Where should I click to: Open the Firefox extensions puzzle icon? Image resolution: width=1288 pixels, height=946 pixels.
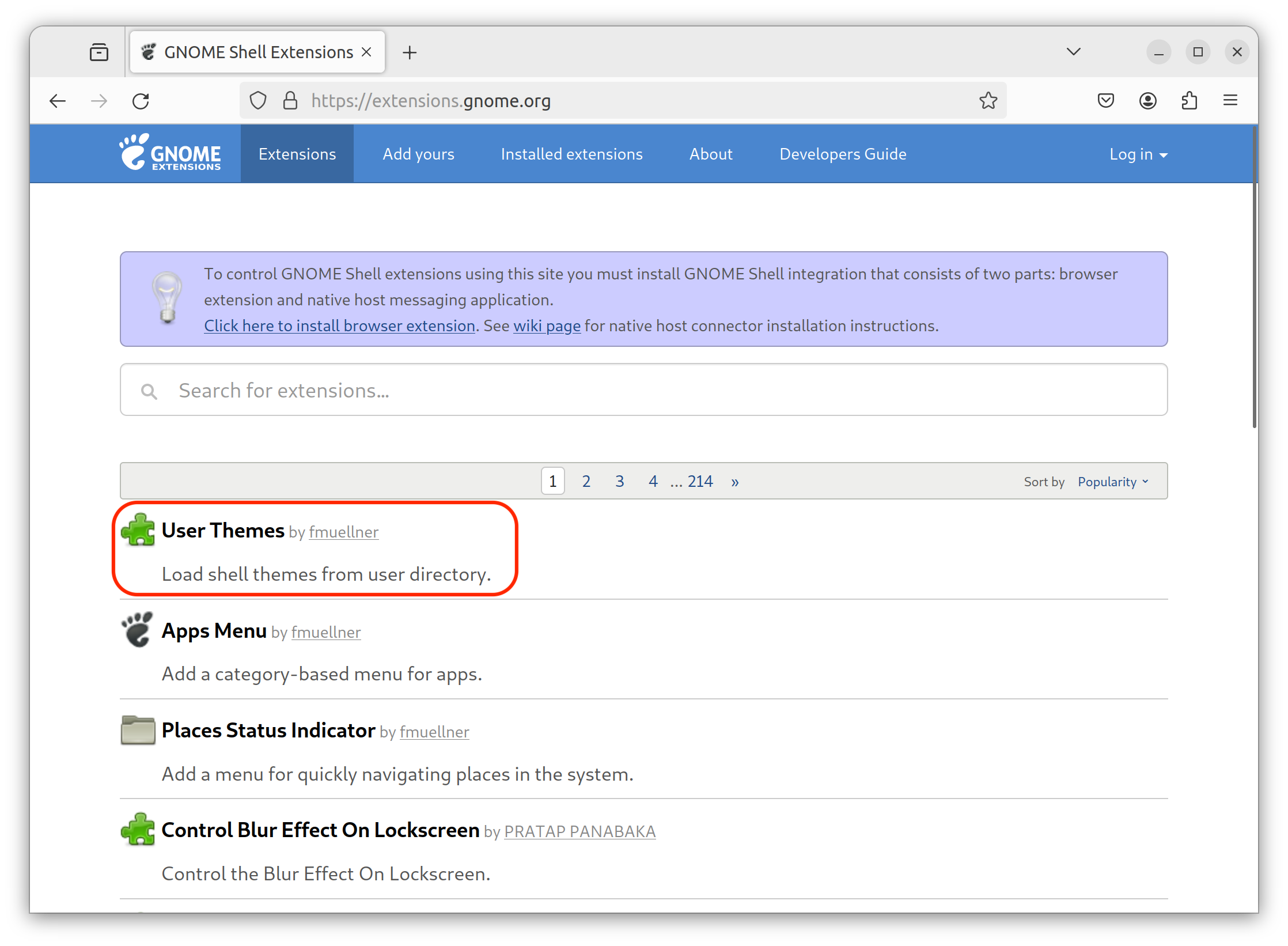tap(1189, 101)
